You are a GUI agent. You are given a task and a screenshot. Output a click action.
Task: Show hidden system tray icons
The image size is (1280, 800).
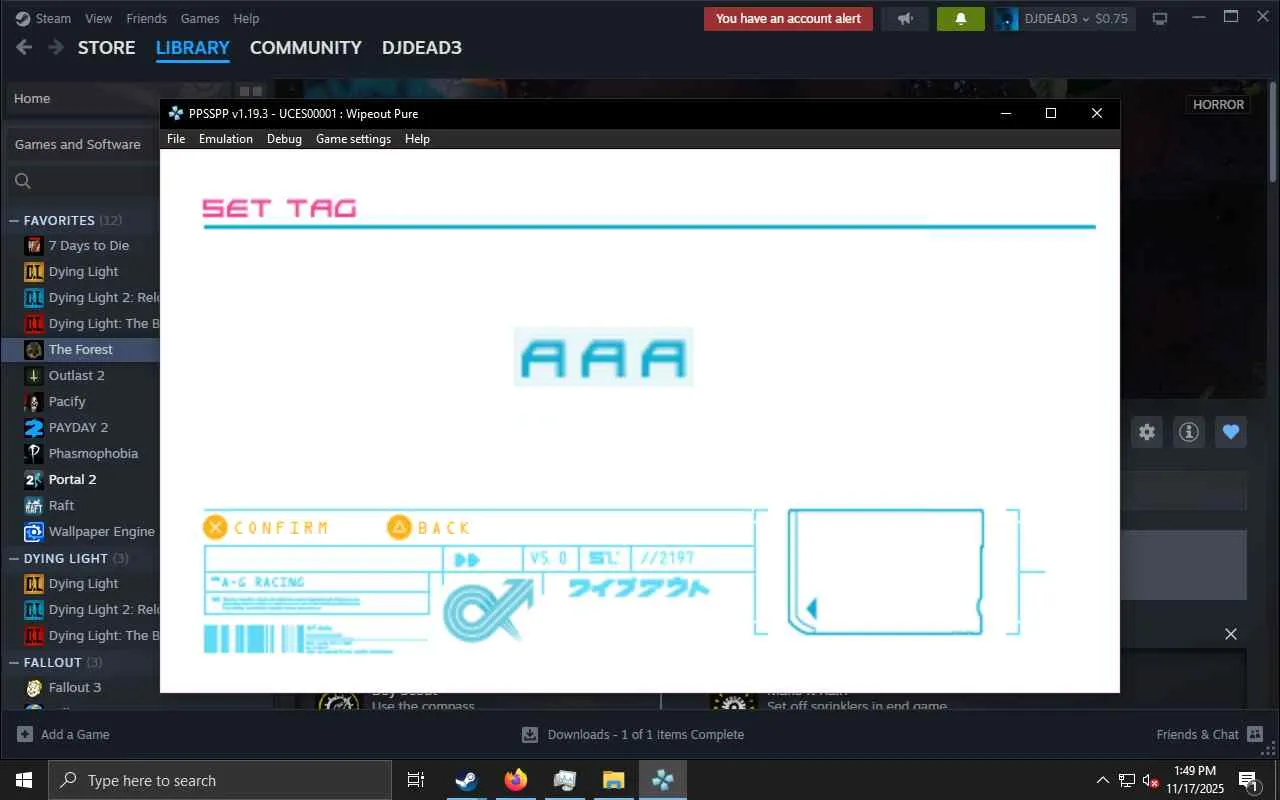1103,780
